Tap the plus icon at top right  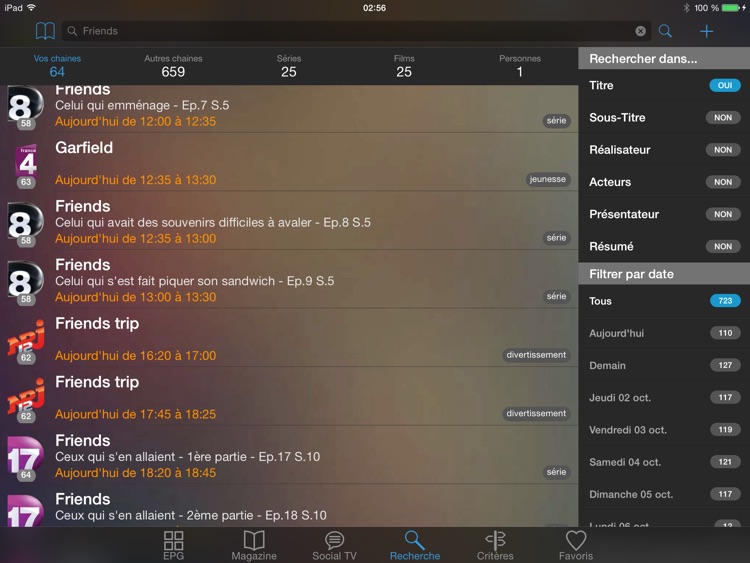click(706, 32)
